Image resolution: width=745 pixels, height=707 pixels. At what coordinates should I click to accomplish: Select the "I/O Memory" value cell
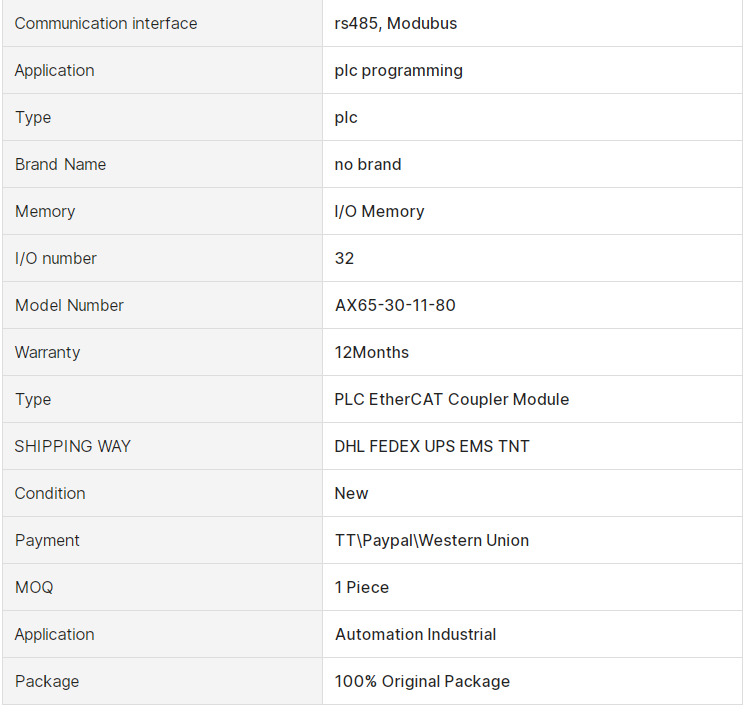tap(379, 211)
